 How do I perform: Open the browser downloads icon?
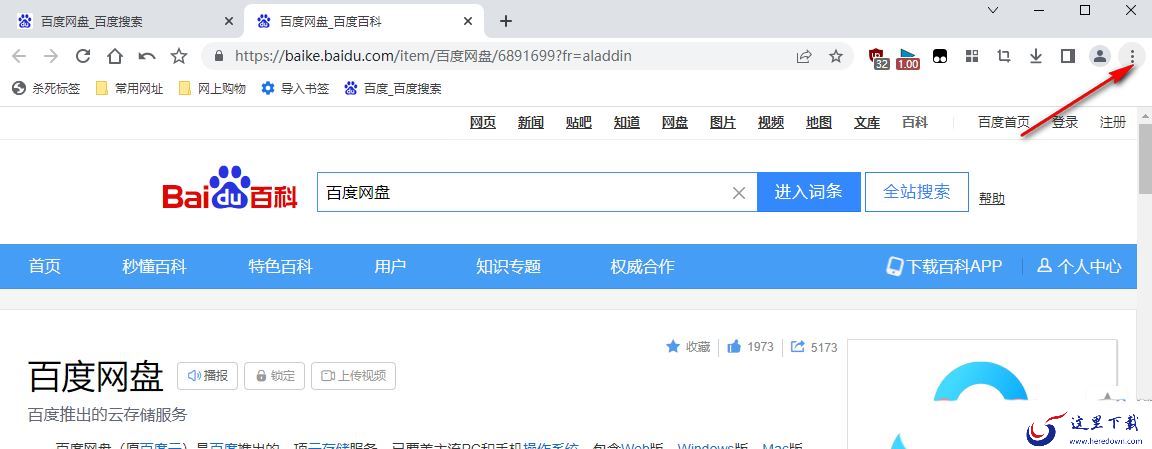(x=1036, y=56)
